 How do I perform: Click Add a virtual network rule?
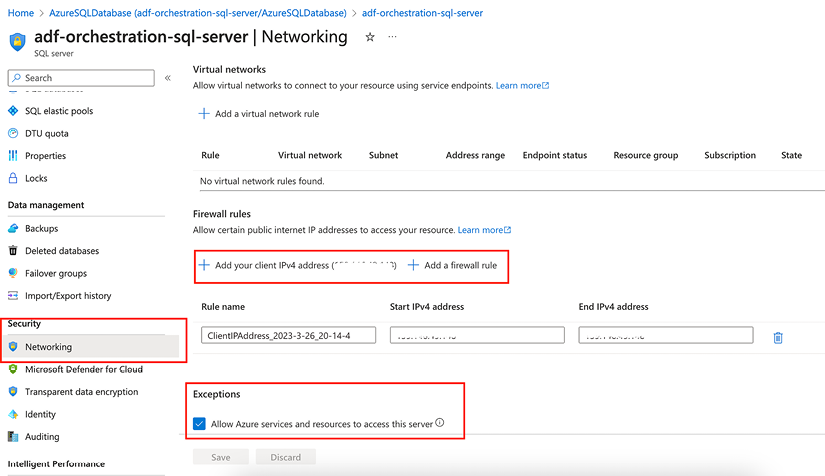pyautogui.click(x=258, y=114)
